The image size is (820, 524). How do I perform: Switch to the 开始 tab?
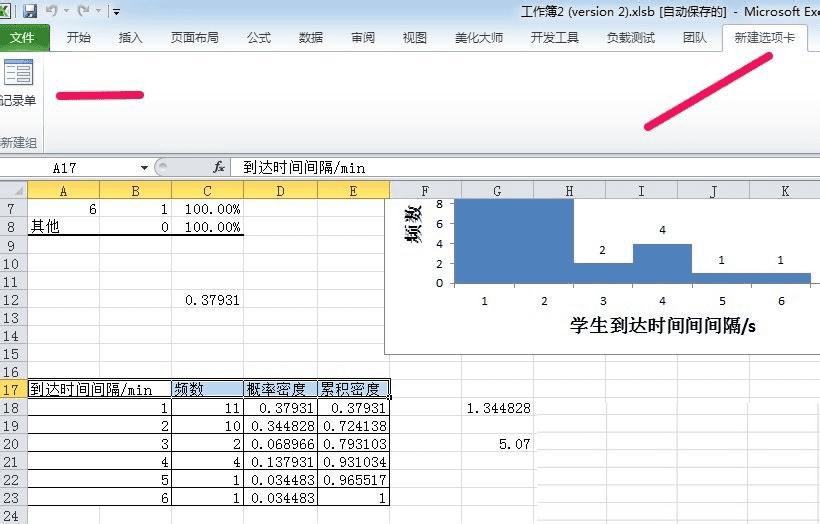pyautogui.click(x=78, y=38)
